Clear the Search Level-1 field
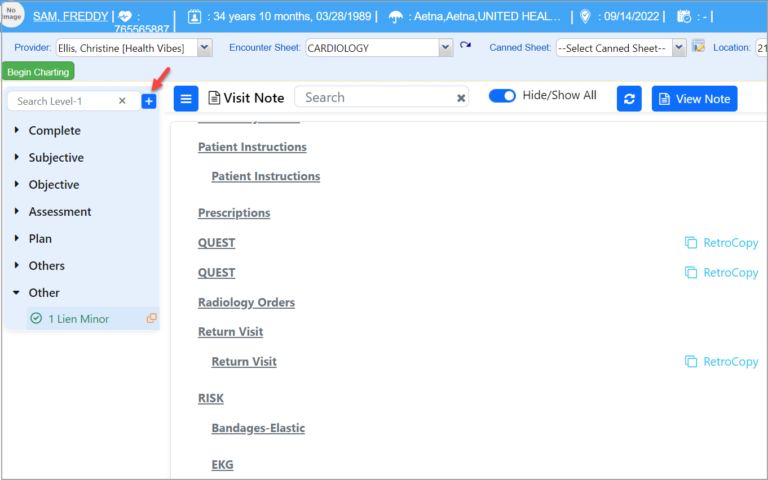The height and width of the screenshot is (480, 768). [122, 101]
